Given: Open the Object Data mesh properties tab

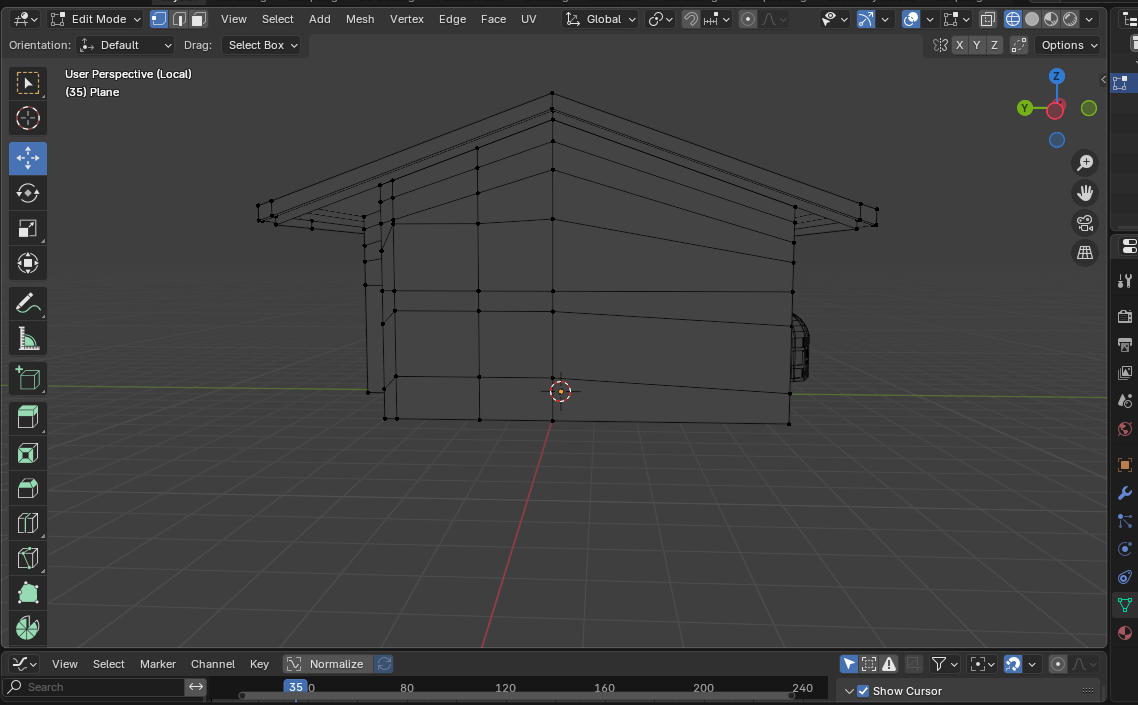Looking at the screenshot, I should click(x=1125, y=604).
